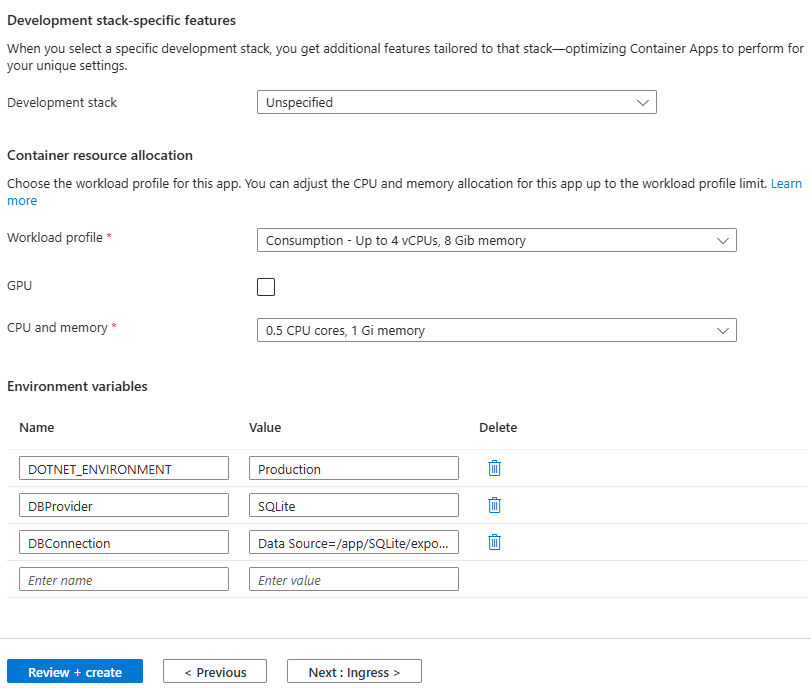Open the CPU and memory dropdown

click(496, 330)
